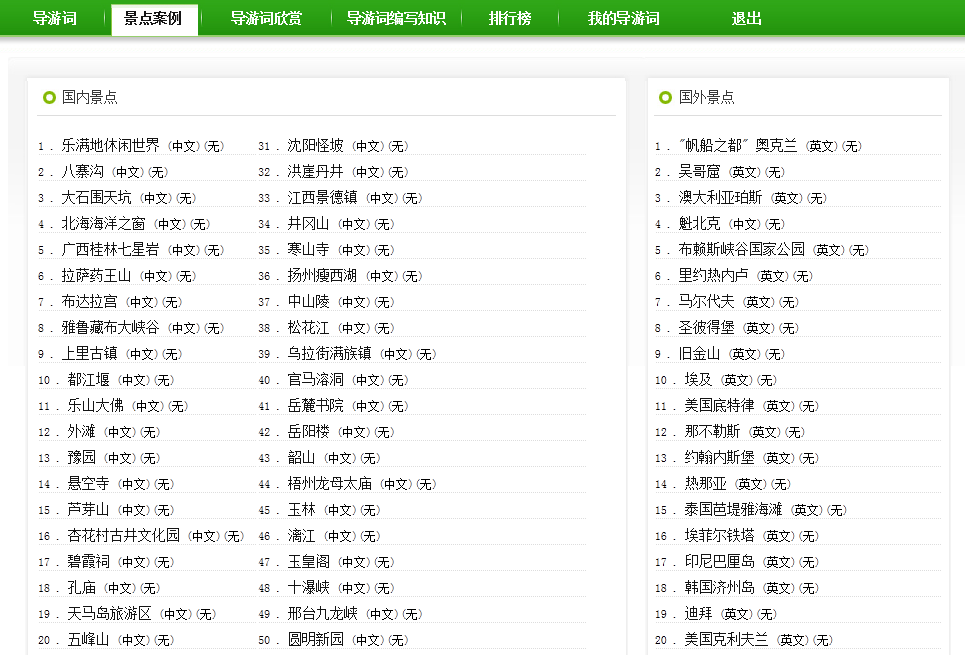Screen dimensions: 965x655
Task: Open the 韶山 entry
Action: point(302,457)
